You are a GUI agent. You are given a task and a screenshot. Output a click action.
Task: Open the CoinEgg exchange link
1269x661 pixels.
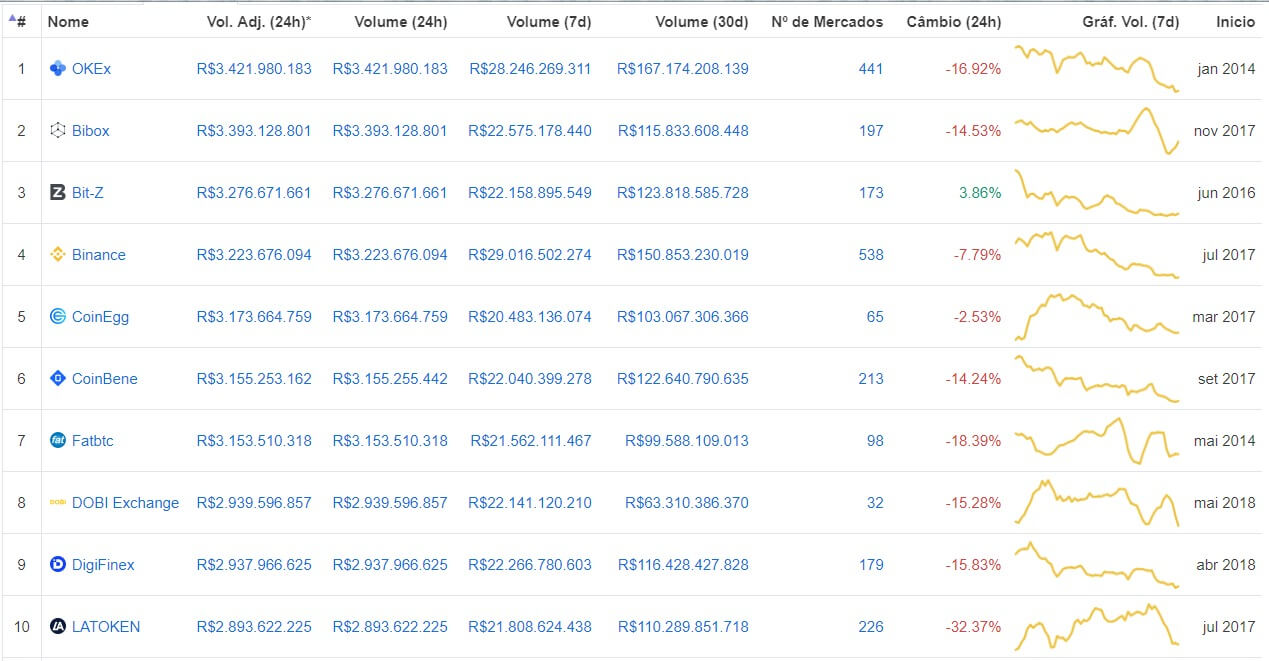pyautogui.click(x=100, y=316)
